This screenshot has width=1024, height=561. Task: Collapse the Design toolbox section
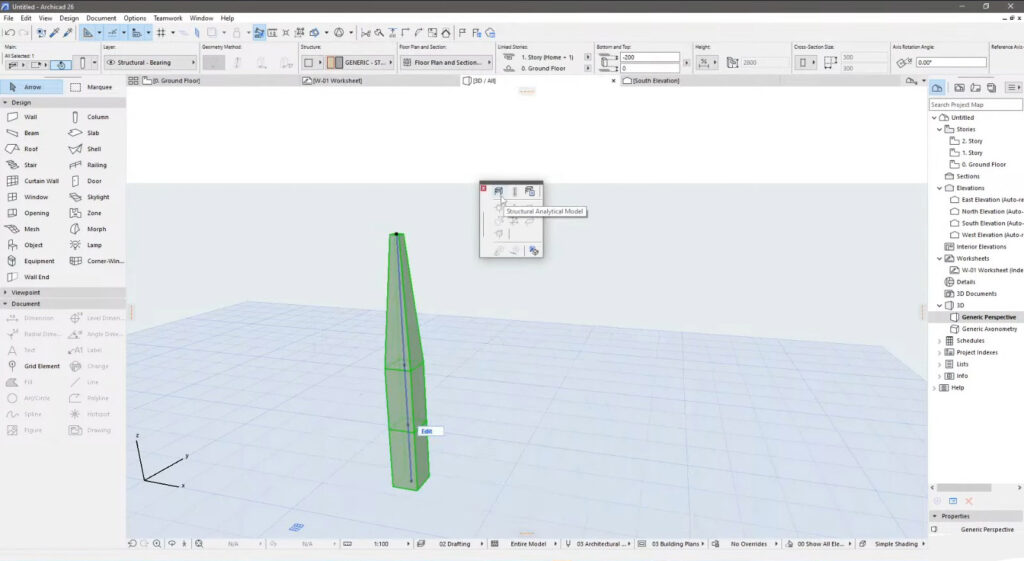[x=5, y=103]
